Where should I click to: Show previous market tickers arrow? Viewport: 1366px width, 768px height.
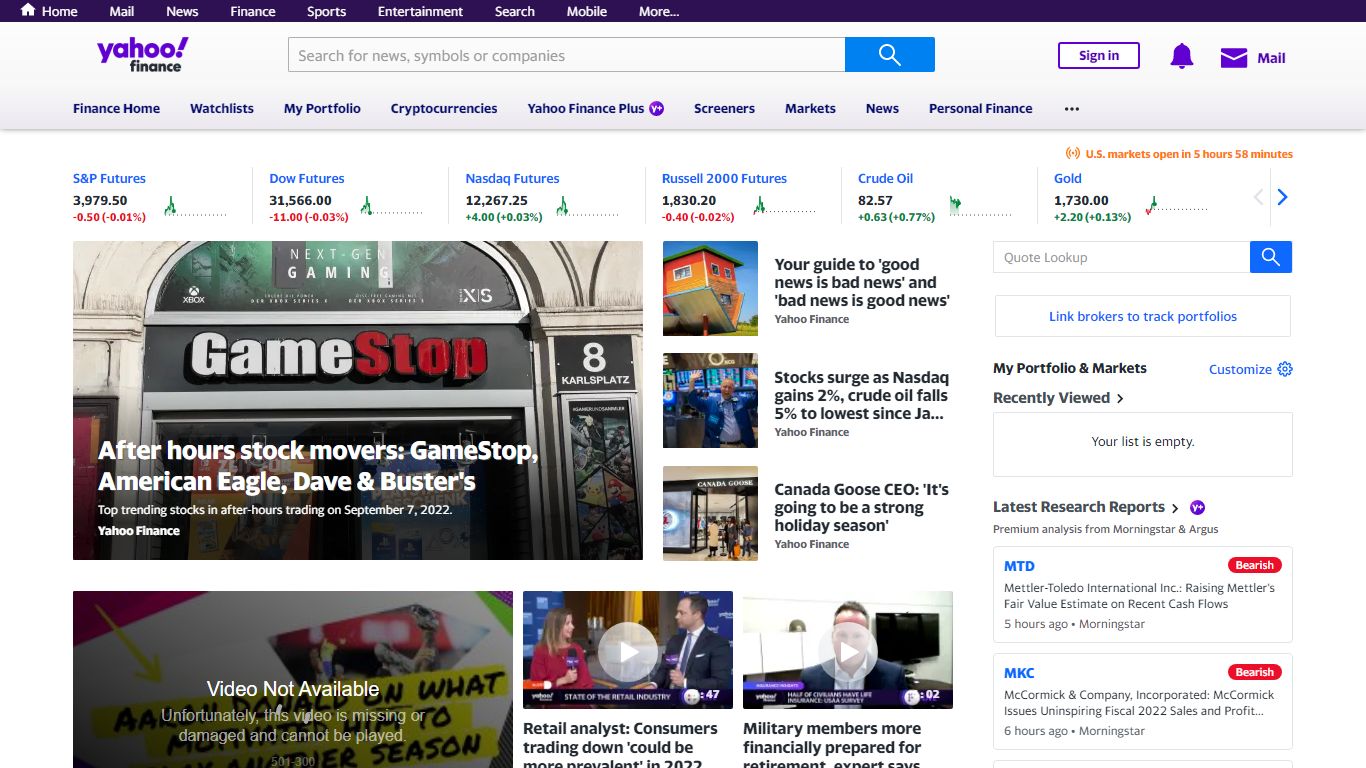1259,197
